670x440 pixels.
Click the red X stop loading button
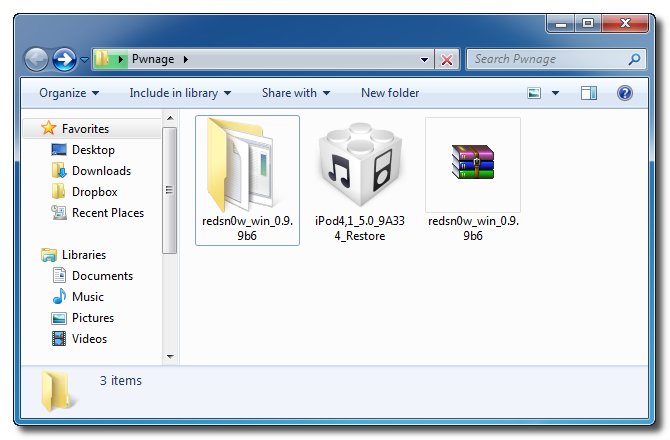pos(447,60)
